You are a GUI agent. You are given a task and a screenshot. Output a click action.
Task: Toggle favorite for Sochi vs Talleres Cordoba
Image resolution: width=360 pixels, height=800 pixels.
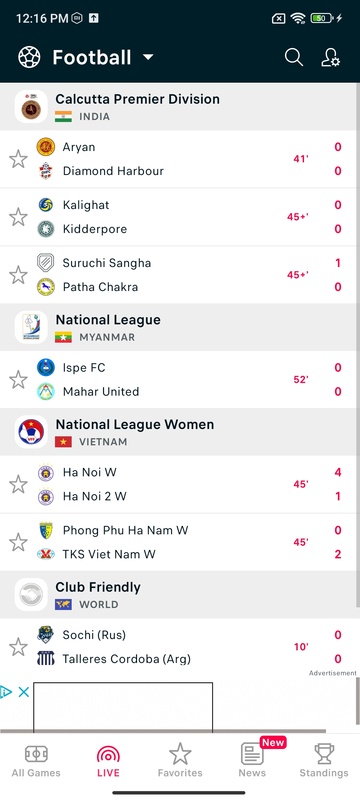click(18, 647)
